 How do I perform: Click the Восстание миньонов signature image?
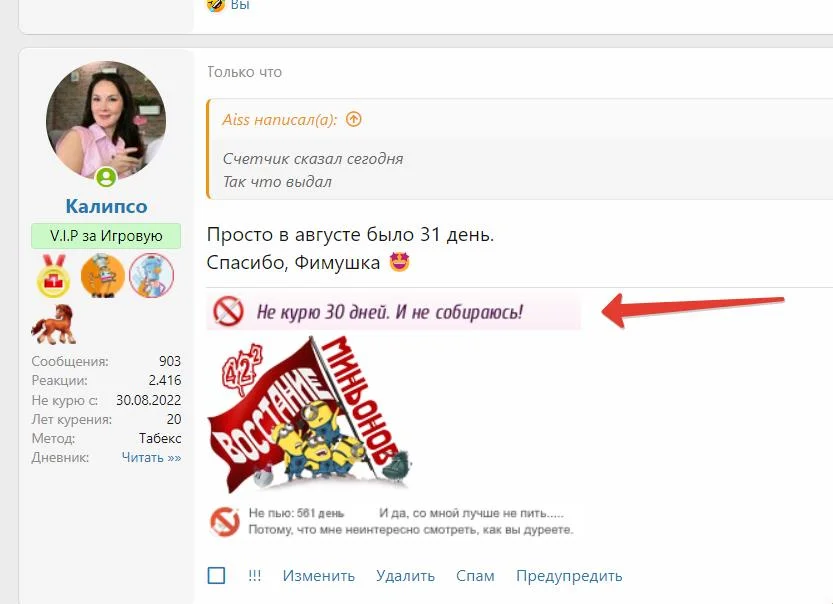(x=309, y=414)
